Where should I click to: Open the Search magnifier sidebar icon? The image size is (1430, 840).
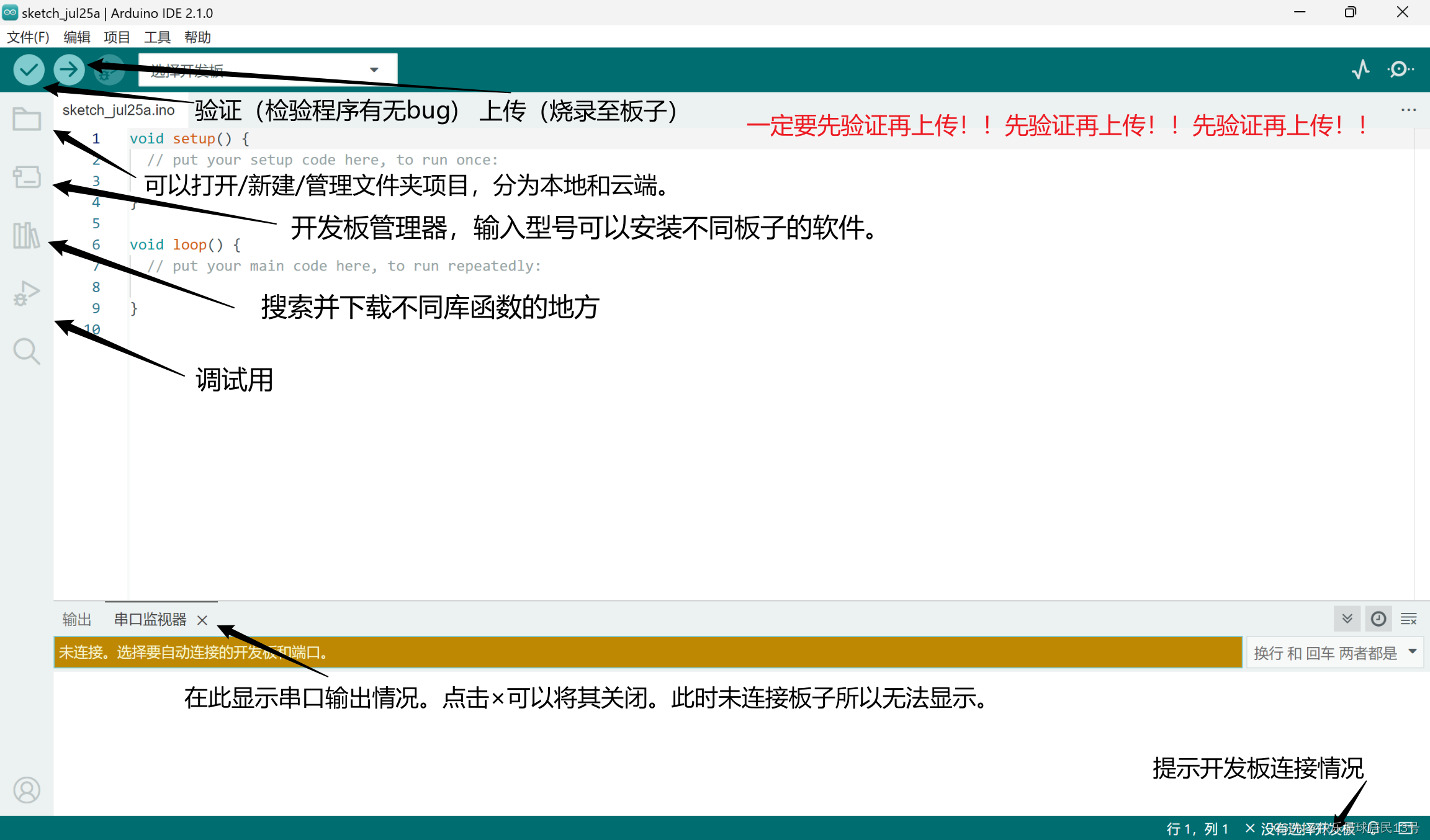pyautogui.click(x=27, y=351)
